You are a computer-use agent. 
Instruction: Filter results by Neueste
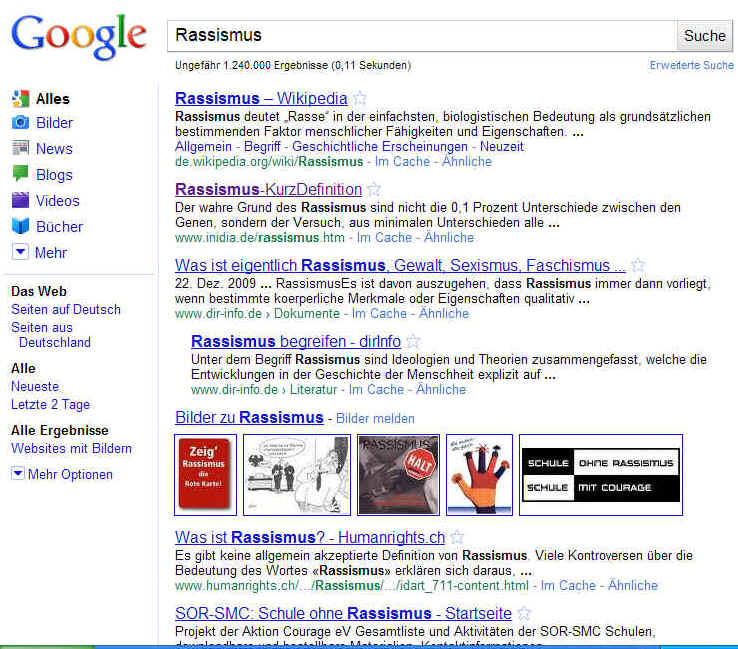point(35,386)
